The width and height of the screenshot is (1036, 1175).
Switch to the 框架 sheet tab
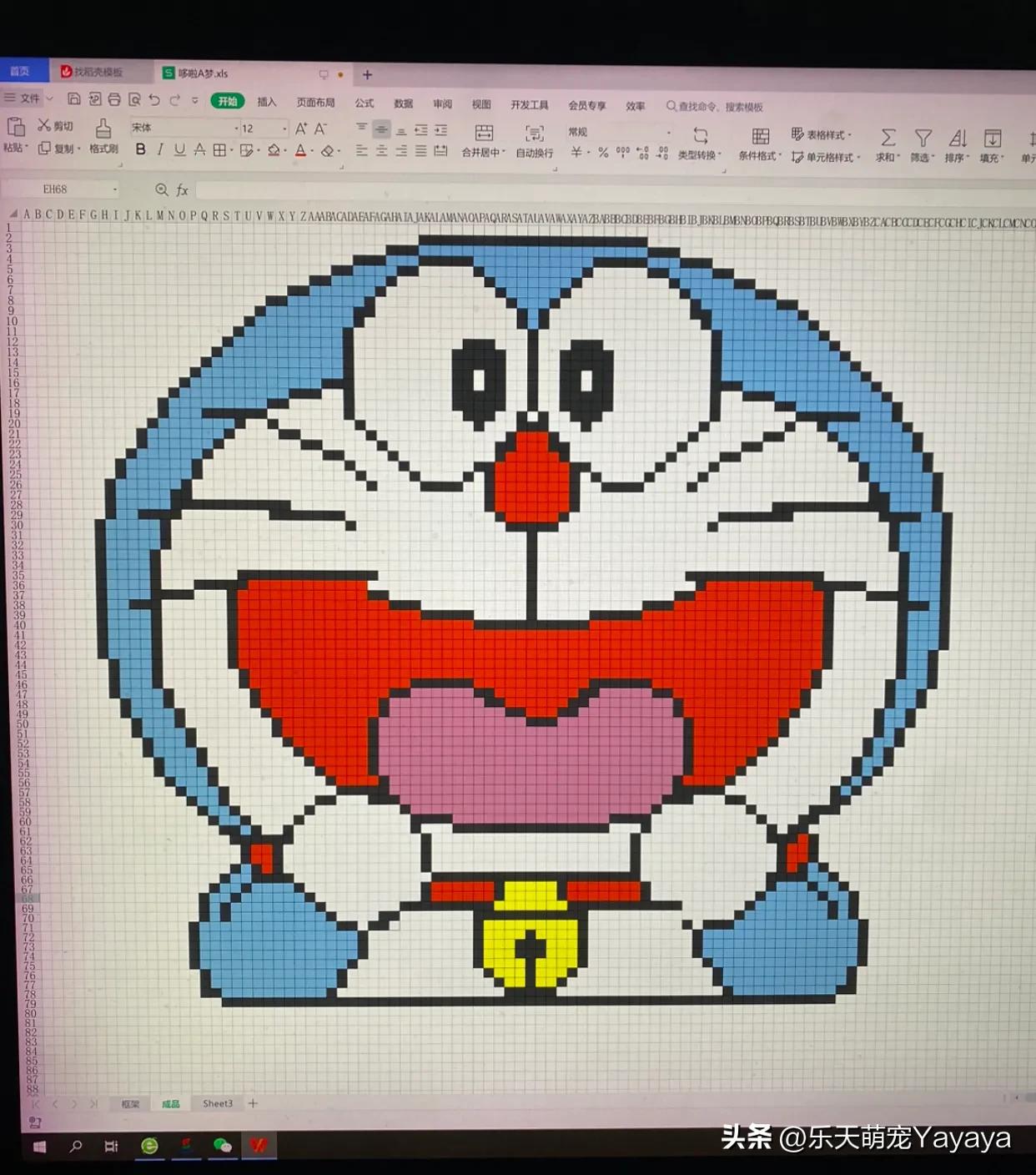(x=131, y=1103)
